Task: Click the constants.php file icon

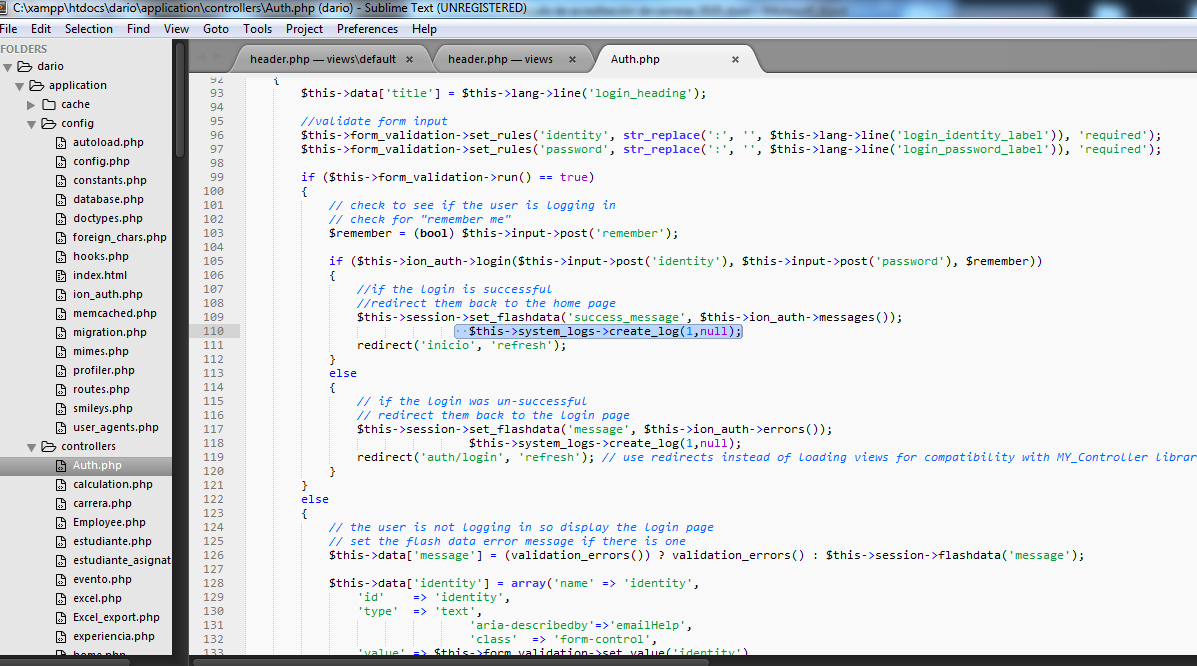Action: tap(61, 181)
